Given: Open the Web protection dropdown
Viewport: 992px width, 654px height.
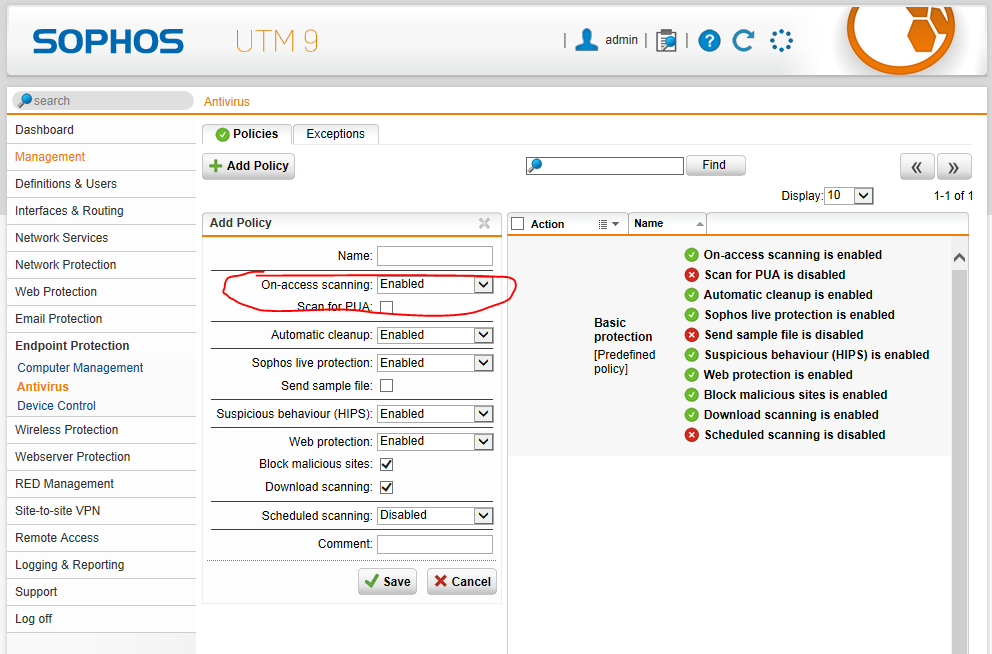Looking at the screenshot, I should coord(435,441).
